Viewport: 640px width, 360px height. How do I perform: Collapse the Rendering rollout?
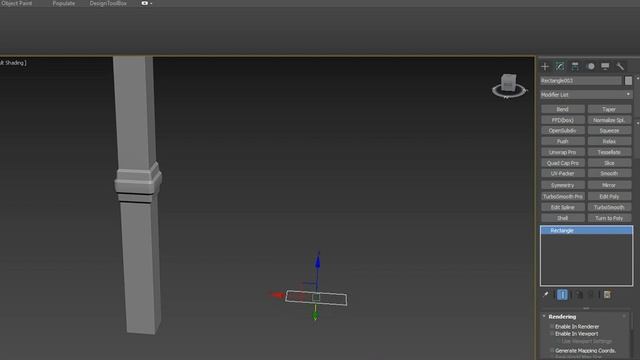click(x=544, y=316)
